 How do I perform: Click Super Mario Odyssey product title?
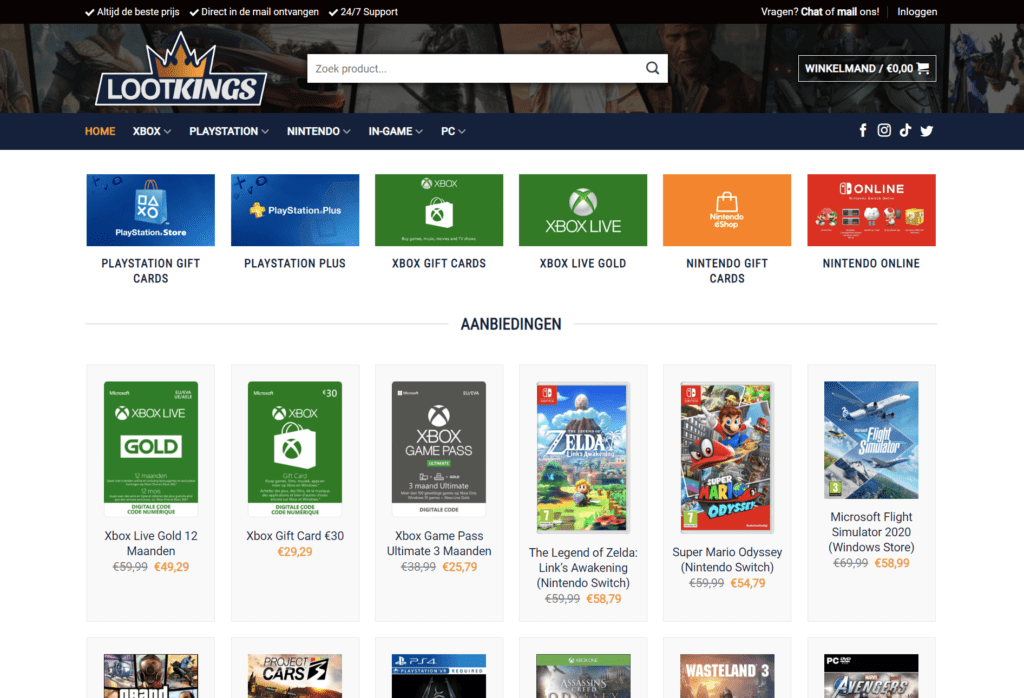coord(727,560)
